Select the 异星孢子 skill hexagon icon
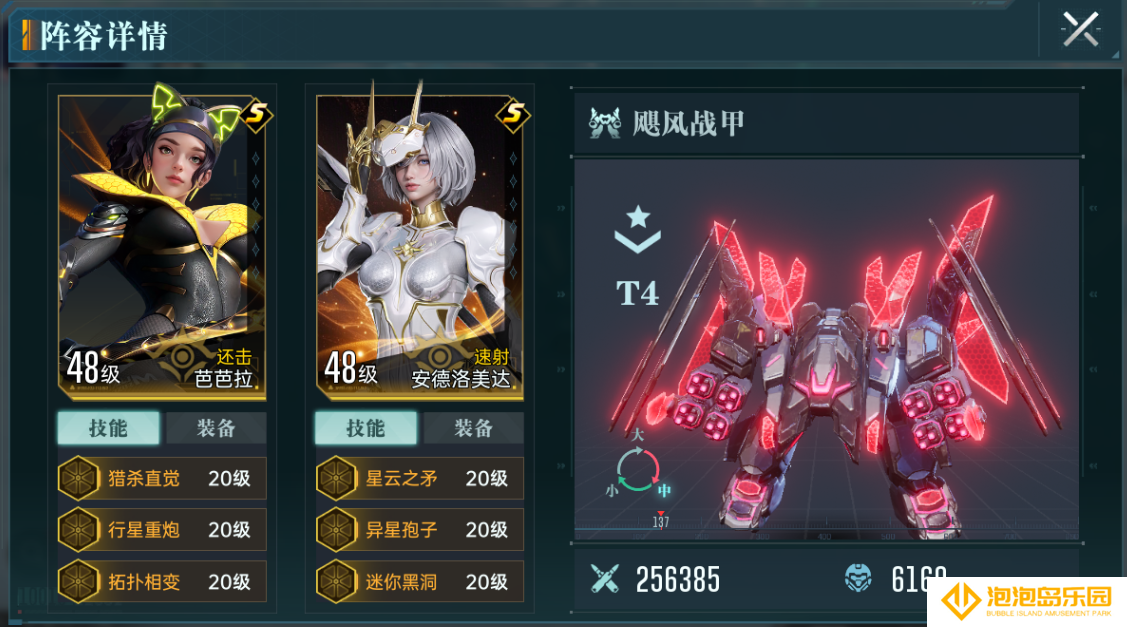The height and width of the screenshot is (627, 1127). tap(336, 530)
